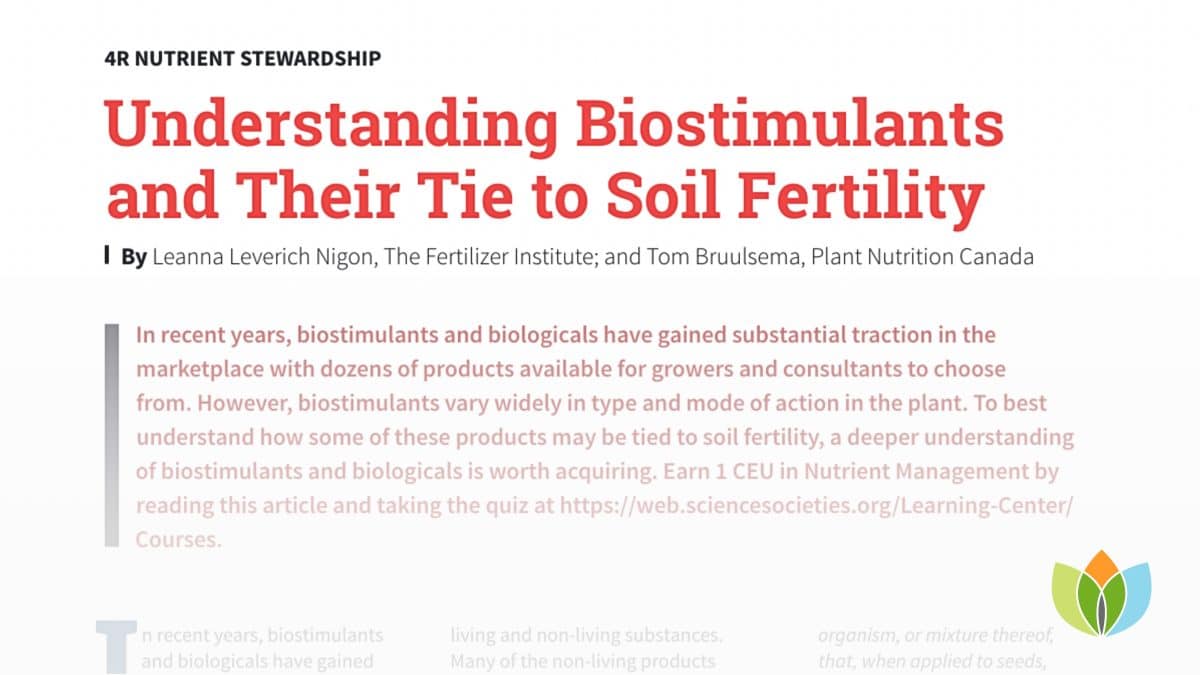Click the 4R Nutrient Stewardship section label
This screenshot has height=675, width=1200.
point(242,58)
